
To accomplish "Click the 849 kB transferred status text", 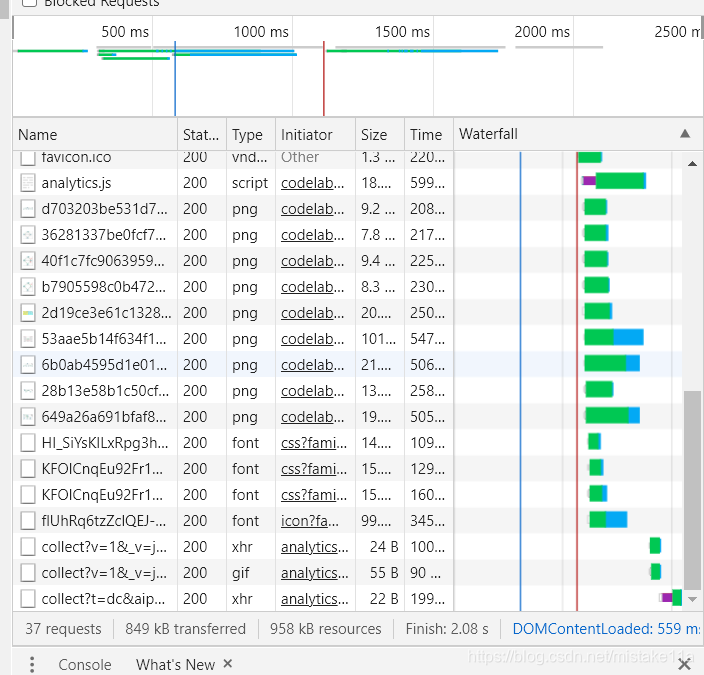I will [x=185, y=629].
